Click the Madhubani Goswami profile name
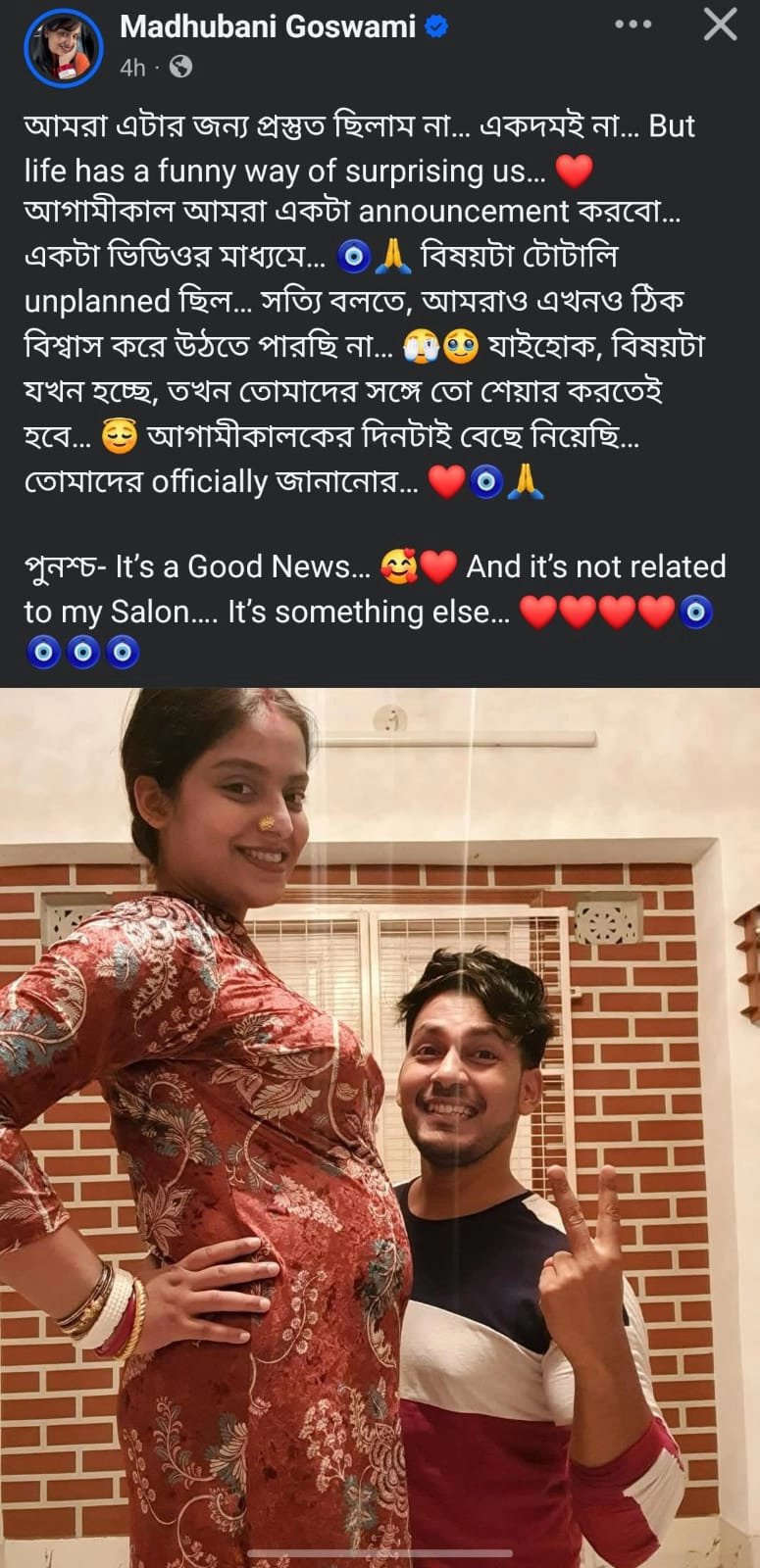Screen dimensions: 760x1568 [x=268, y=26]
